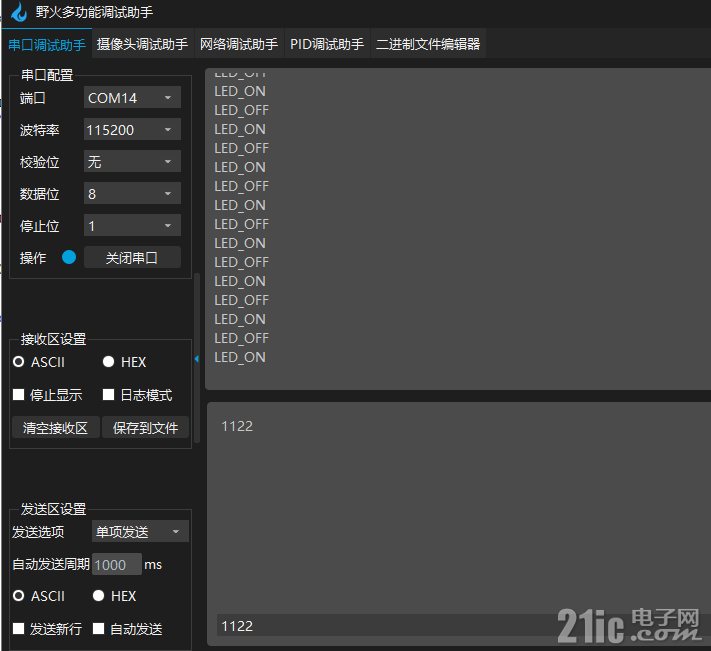
Task: Open the 发送选项 单项发送 dropdown
Action: (x=140, y=531)
